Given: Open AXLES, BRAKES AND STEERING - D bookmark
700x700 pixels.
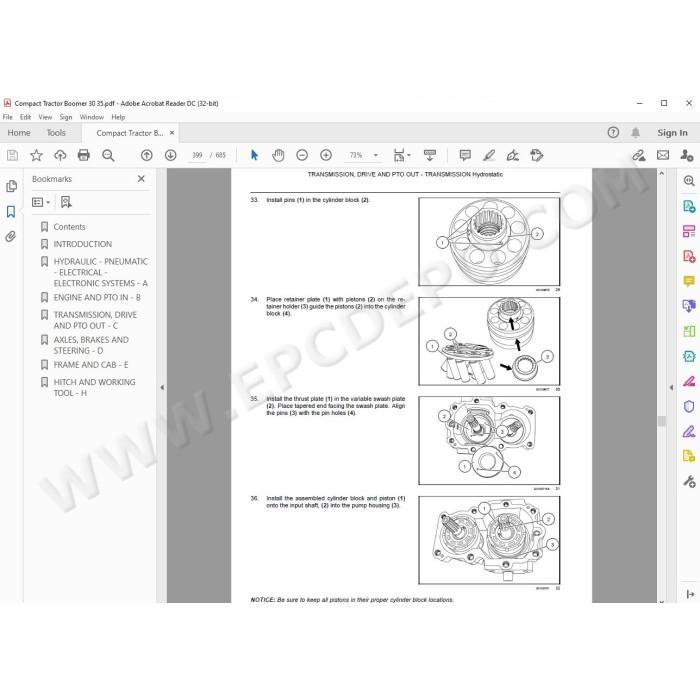Looking at the screenshot, I should [x=91, y=345].
